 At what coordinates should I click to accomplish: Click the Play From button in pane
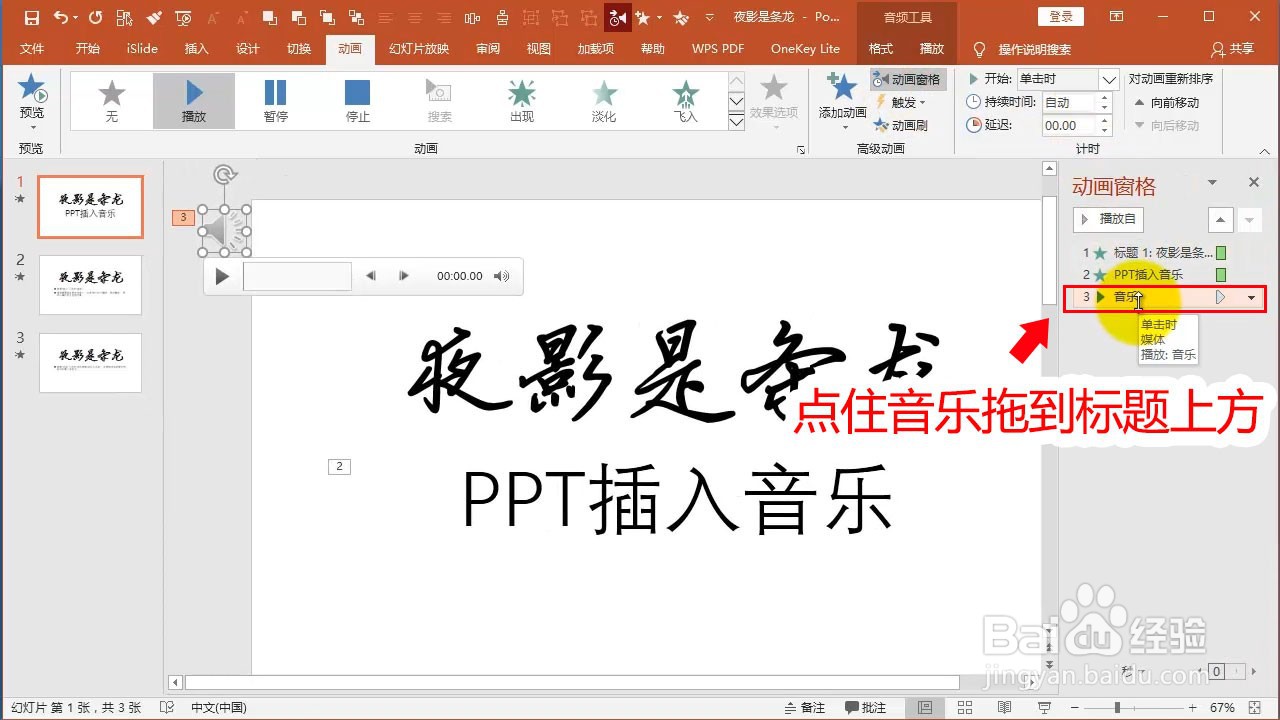click(x=1108, y=219)
